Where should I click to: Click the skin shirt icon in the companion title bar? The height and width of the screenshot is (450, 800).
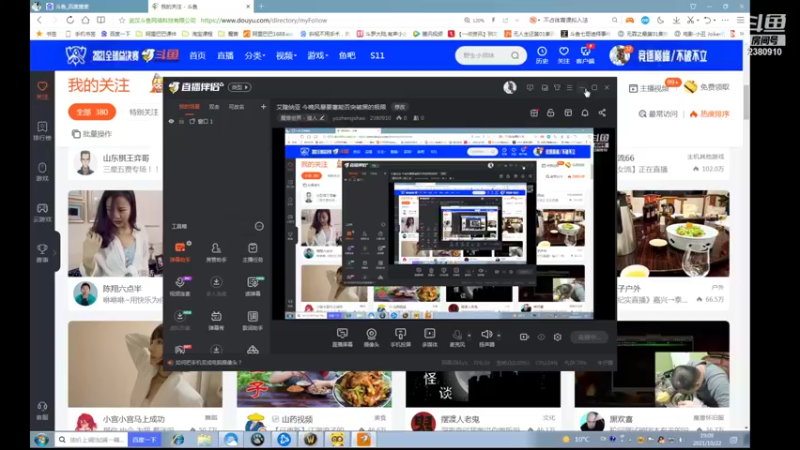click(557, 87)
